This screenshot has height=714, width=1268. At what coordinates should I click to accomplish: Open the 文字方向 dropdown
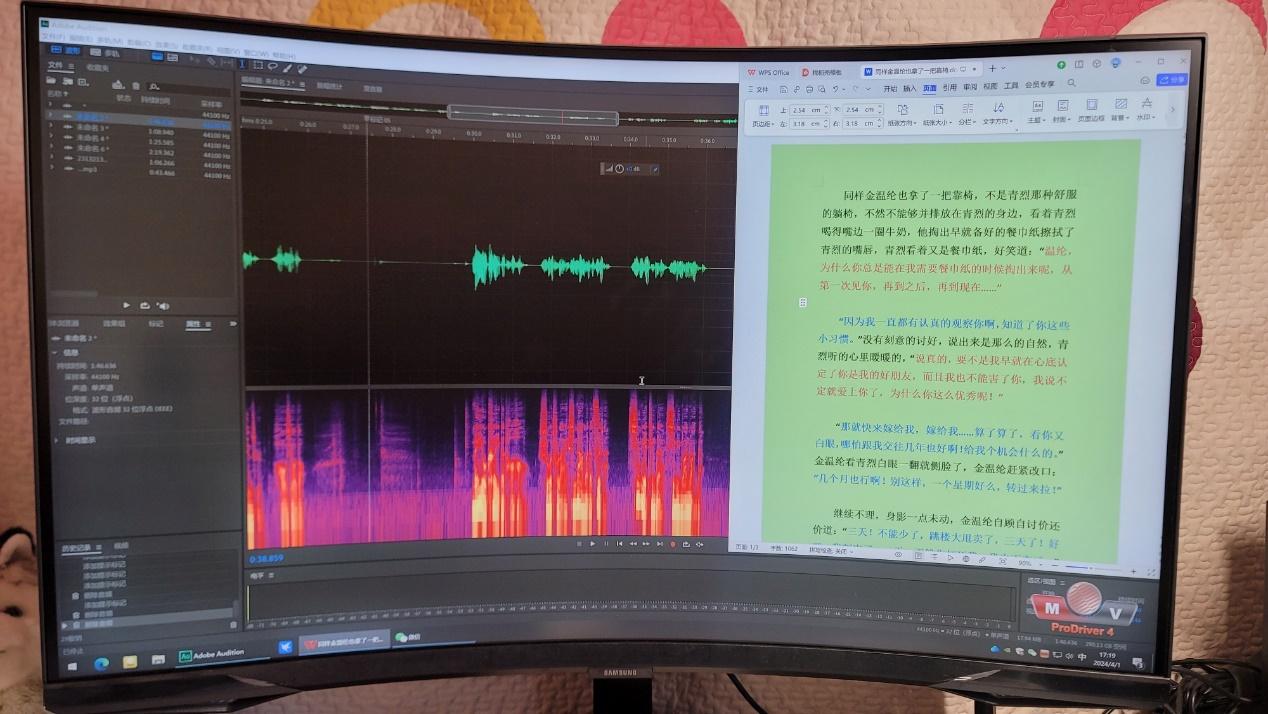click(998, 112)
